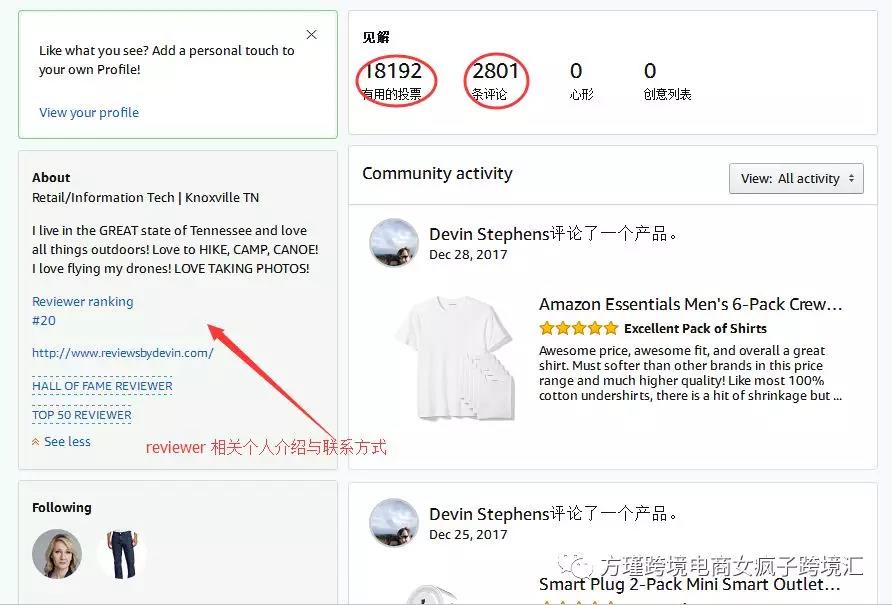The height and width of the screenshot is (605, 892).
Task: Click the 见解 insights heading
Action: (x=375, y=38)
